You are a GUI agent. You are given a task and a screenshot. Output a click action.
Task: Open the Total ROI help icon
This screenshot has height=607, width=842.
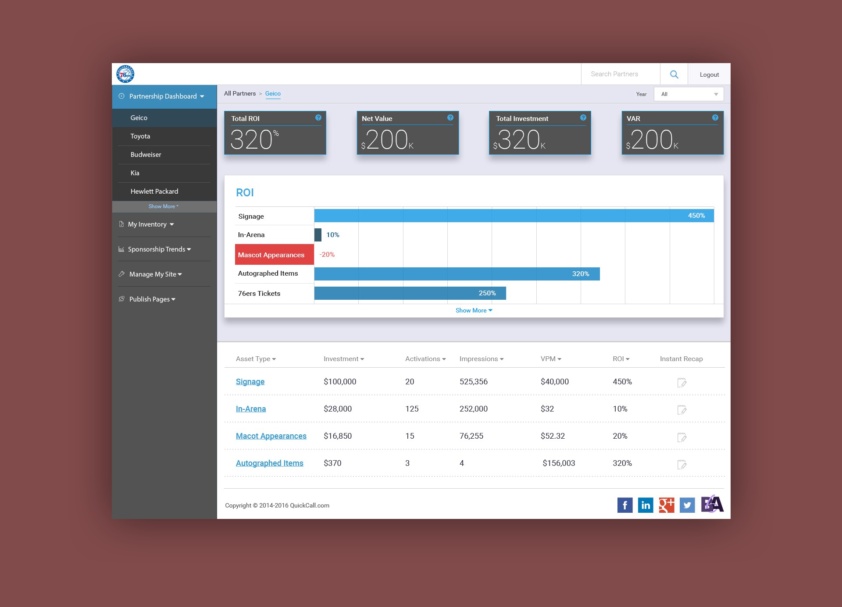click(318, 118)
